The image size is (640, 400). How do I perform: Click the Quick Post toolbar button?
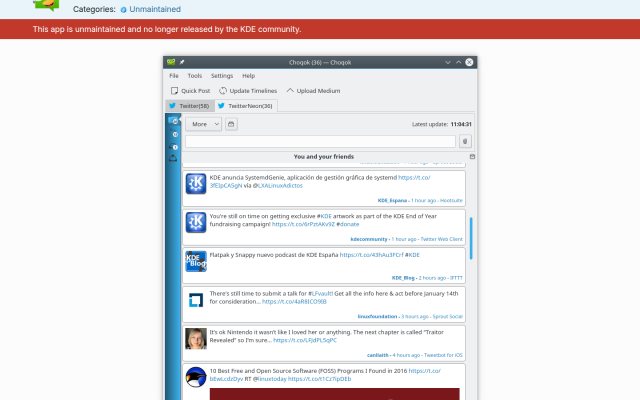(x=191, y=91)
